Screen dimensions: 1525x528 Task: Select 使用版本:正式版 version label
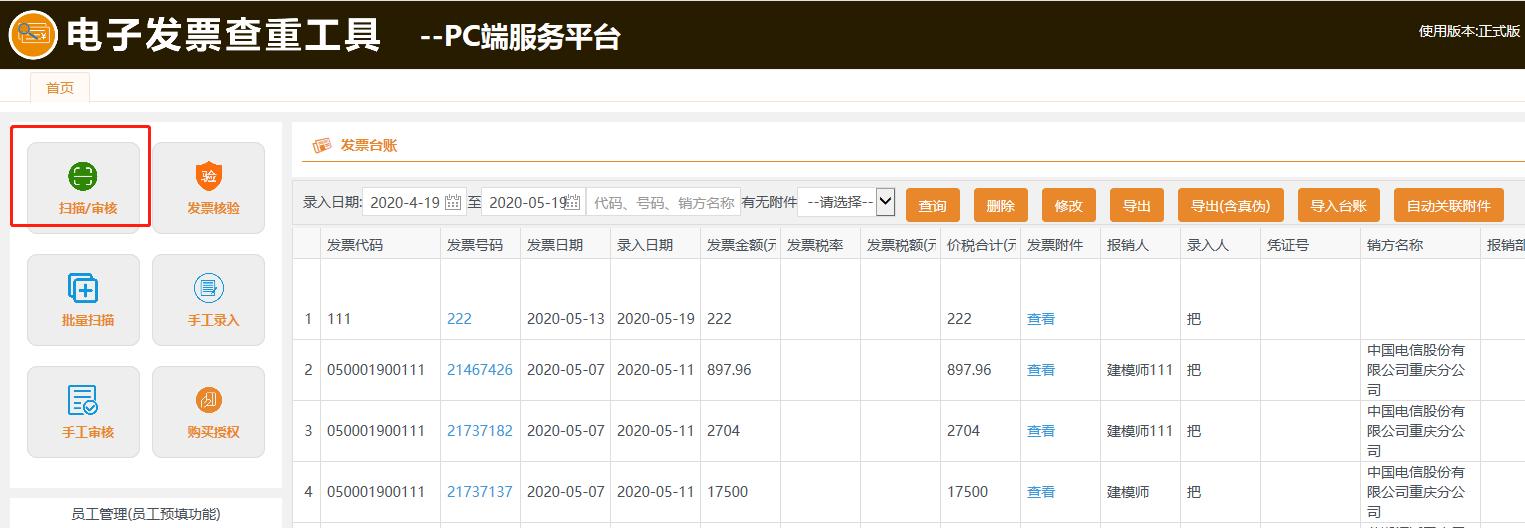(x=1469, y=31)
